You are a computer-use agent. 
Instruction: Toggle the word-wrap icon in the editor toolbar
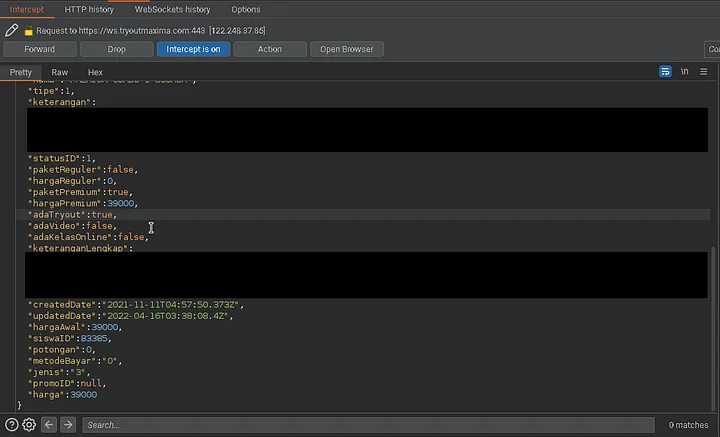tap(665, 72)
